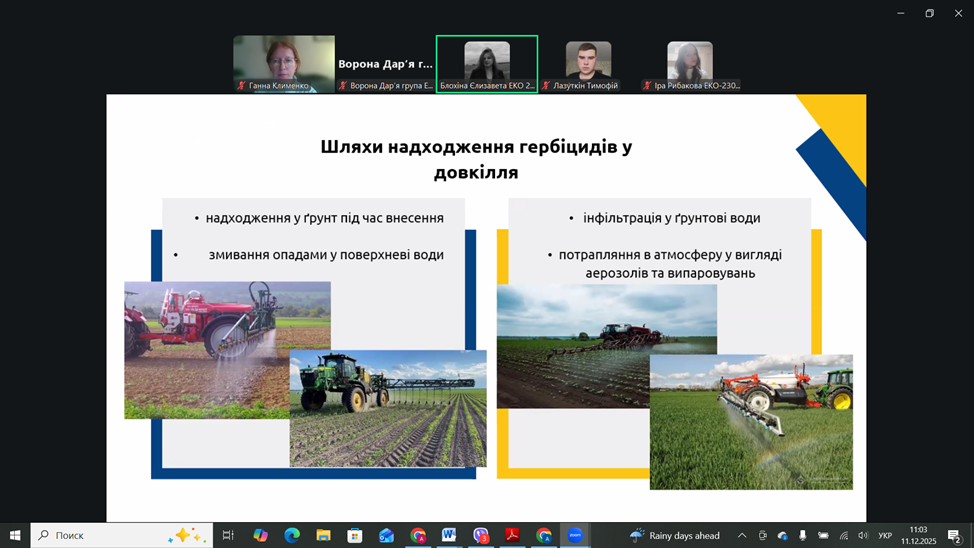
Task: Open Viber from the taskbar
Action: (x=481, y=536)
